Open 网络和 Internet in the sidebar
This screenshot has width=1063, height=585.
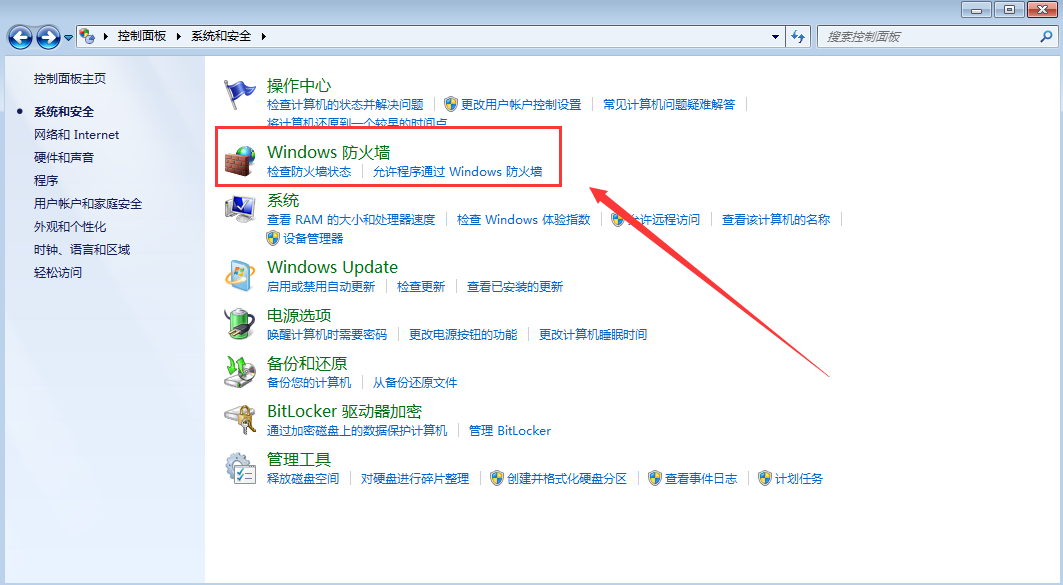pyautogui.click(x=77, y=135)
